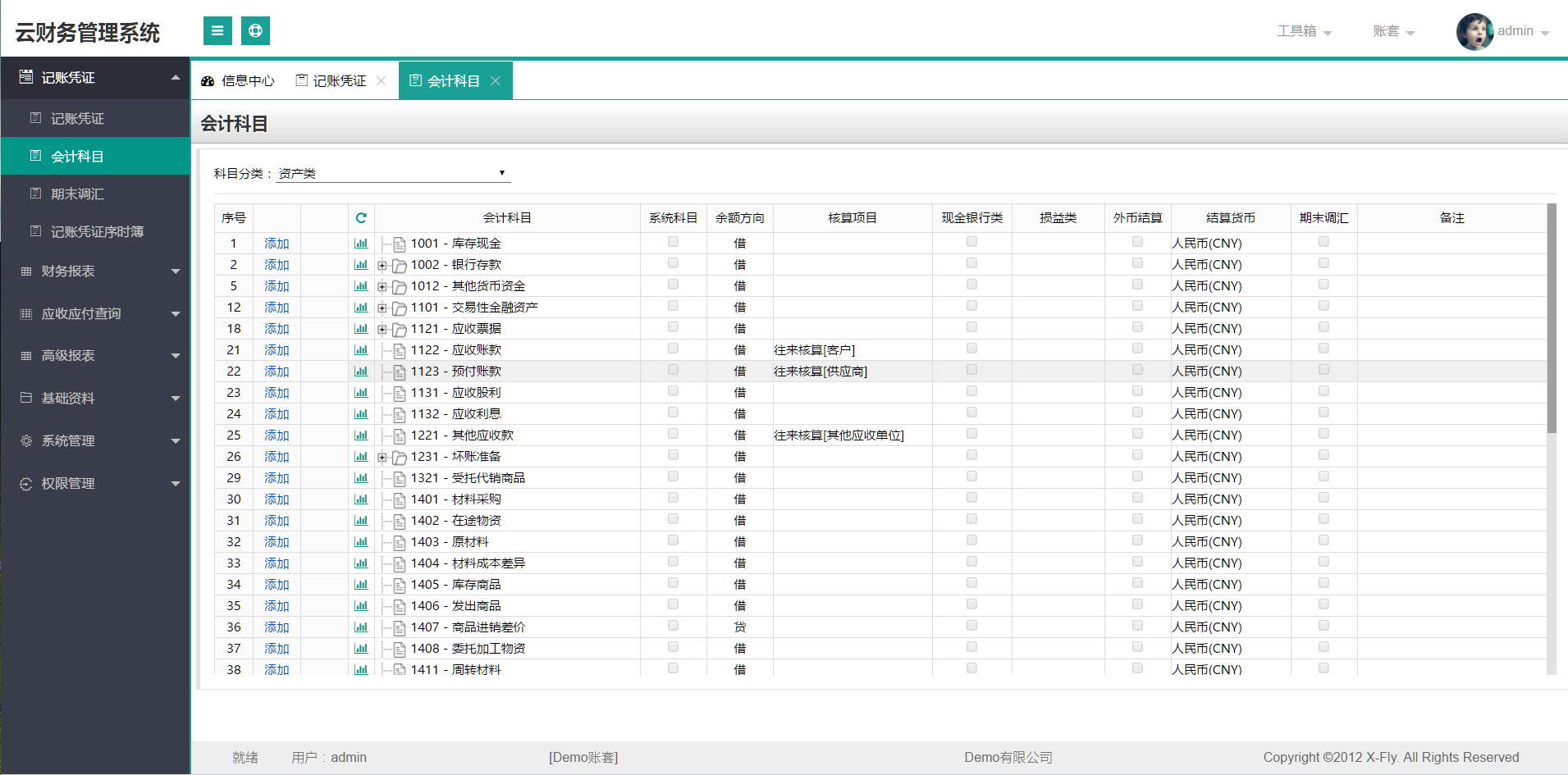Toggle the sidebar hamburger menu button

point(217,31)
